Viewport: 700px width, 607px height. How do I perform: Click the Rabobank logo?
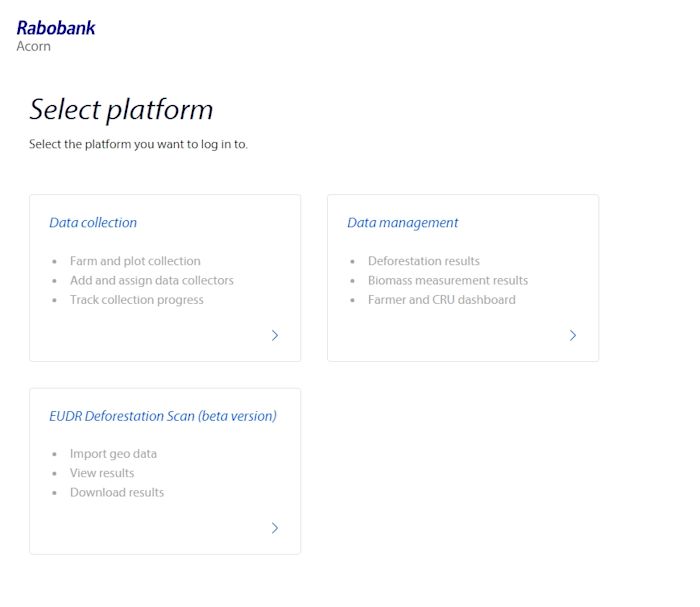pyautogui.click(x=56, y=28)
